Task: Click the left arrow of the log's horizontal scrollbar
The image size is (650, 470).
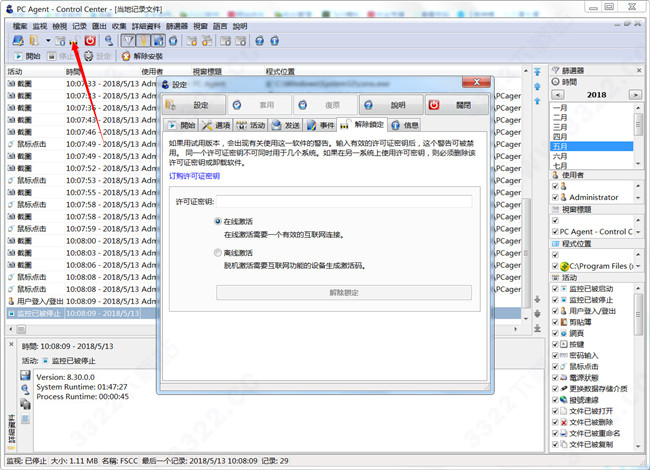Action: [11, 329]
